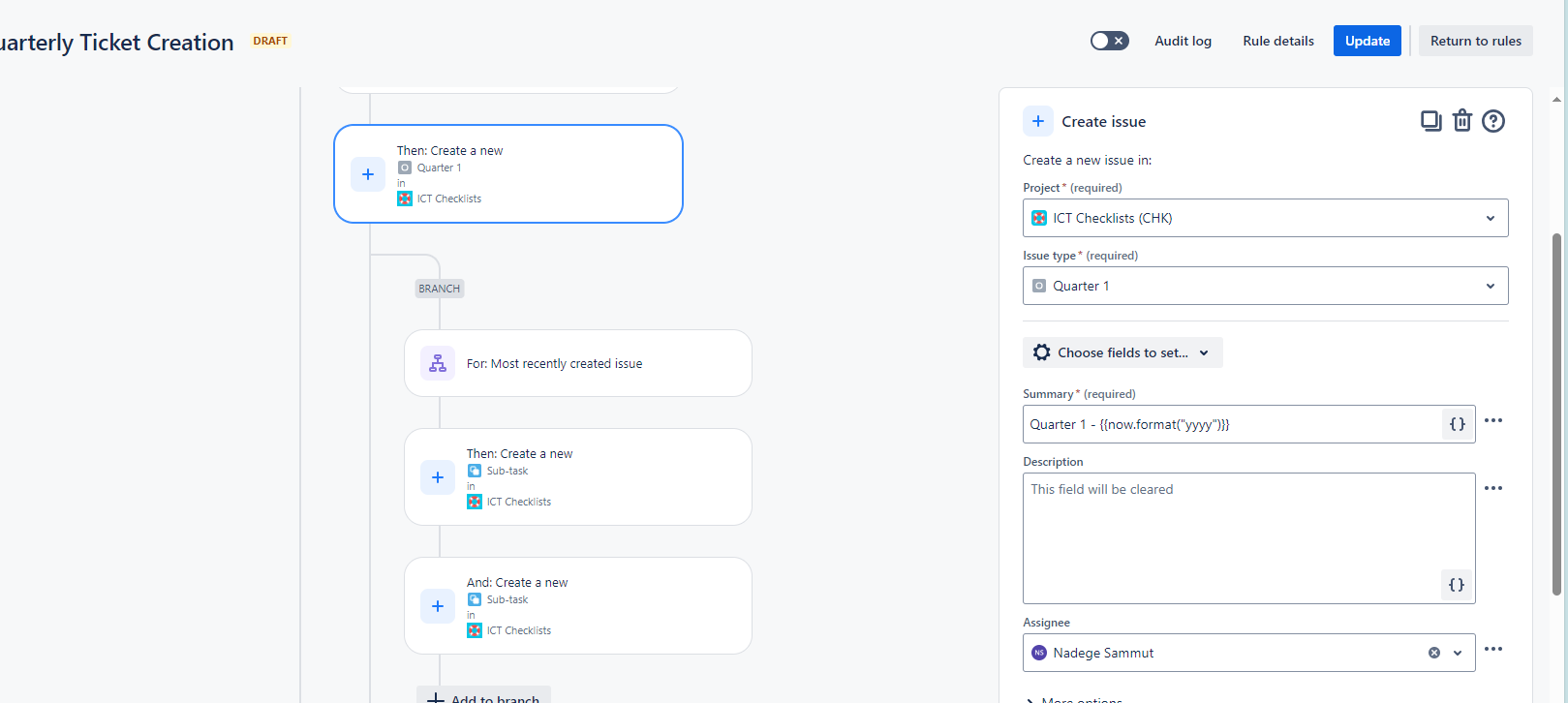
Task: Click the branch icon on For step
Action: (x=438, y=363)
